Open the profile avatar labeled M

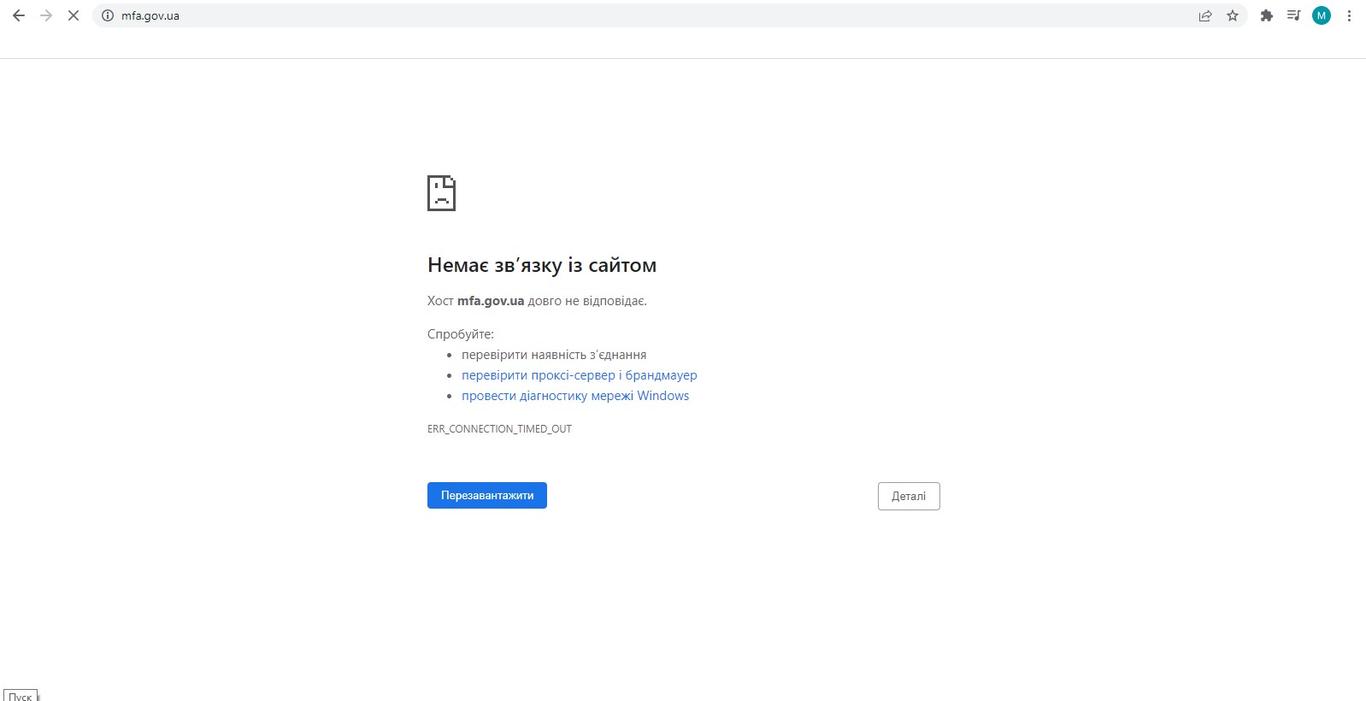pyautogui.click(x=1321, y=16)
